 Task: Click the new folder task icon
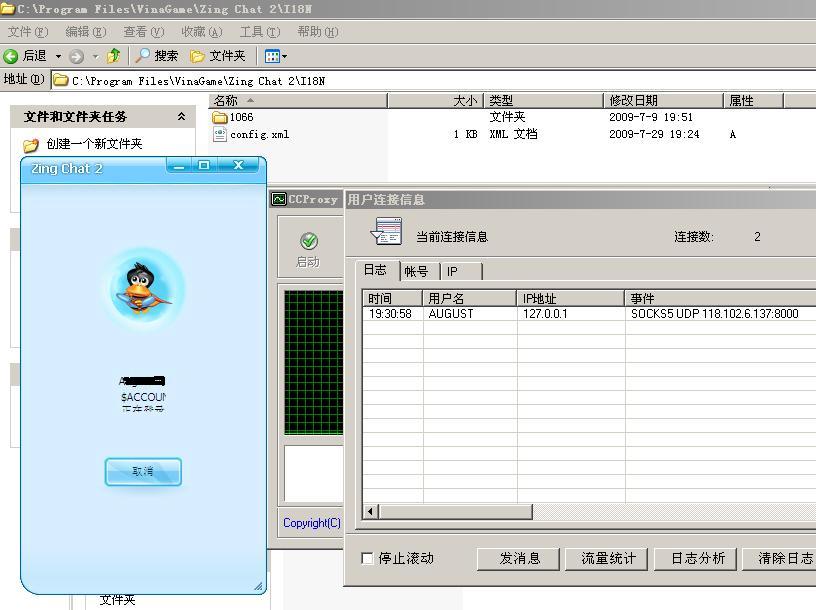[31, 145]
